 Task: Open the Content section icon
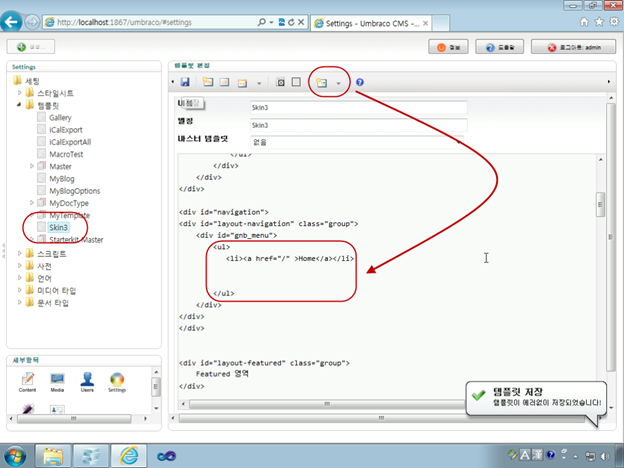(x=27, y=382)
